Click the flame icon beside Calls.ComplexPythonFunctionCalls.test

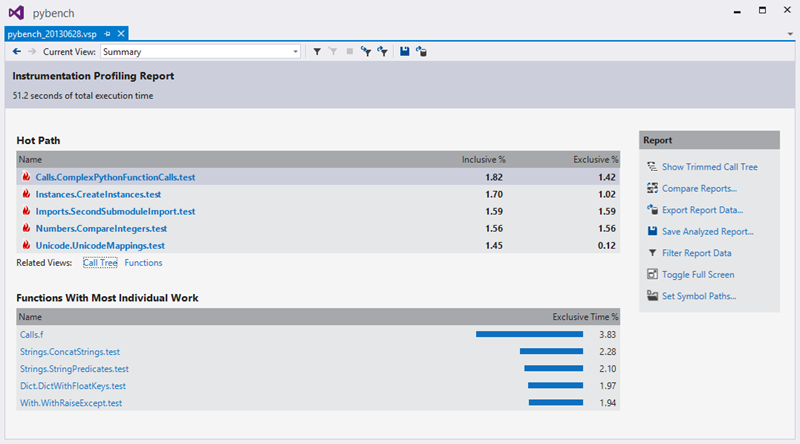tap(26, 177)
